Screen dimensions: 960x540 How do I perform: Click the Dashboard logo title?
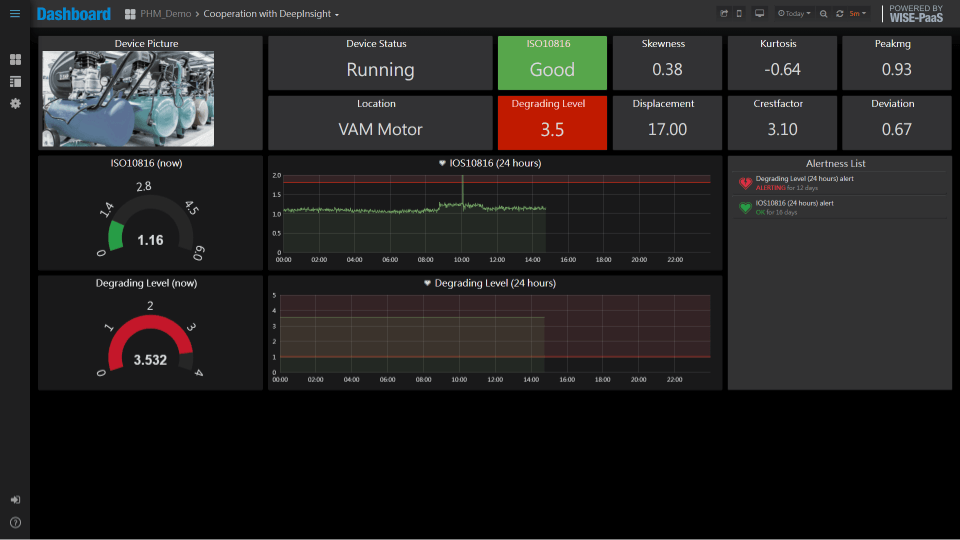tap(73, 14)
